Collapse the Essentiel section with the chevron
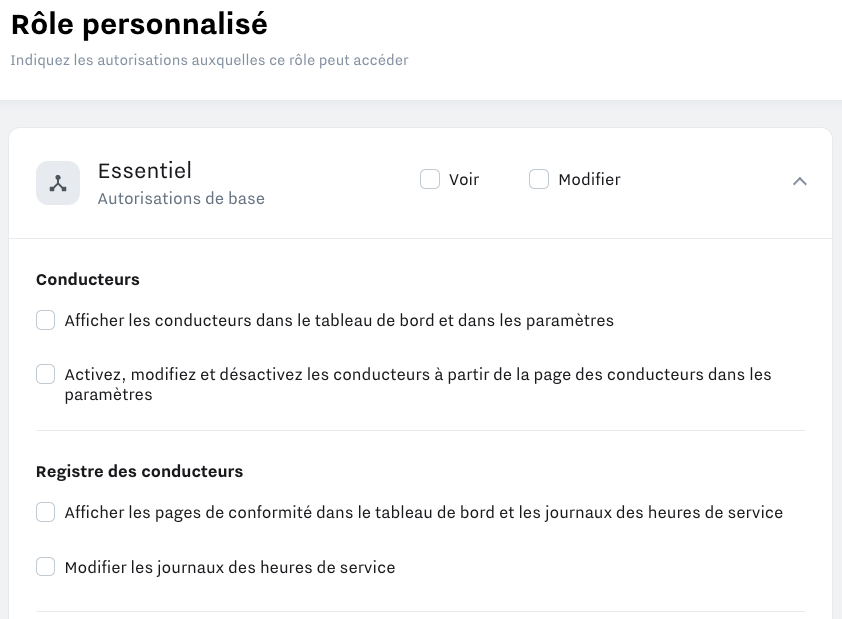Viewport: 842px width, 619px height. click(799, 181)
